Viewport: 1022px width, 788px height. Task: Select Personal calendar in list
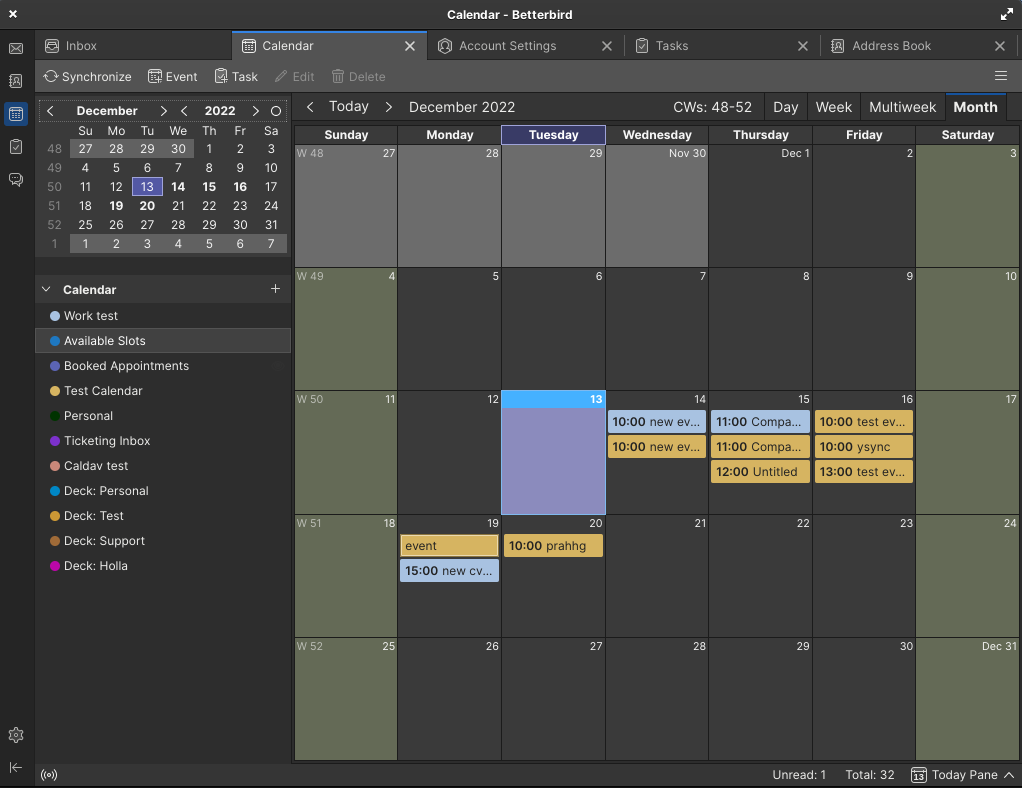pyautogui.click(x=163, y=416)
